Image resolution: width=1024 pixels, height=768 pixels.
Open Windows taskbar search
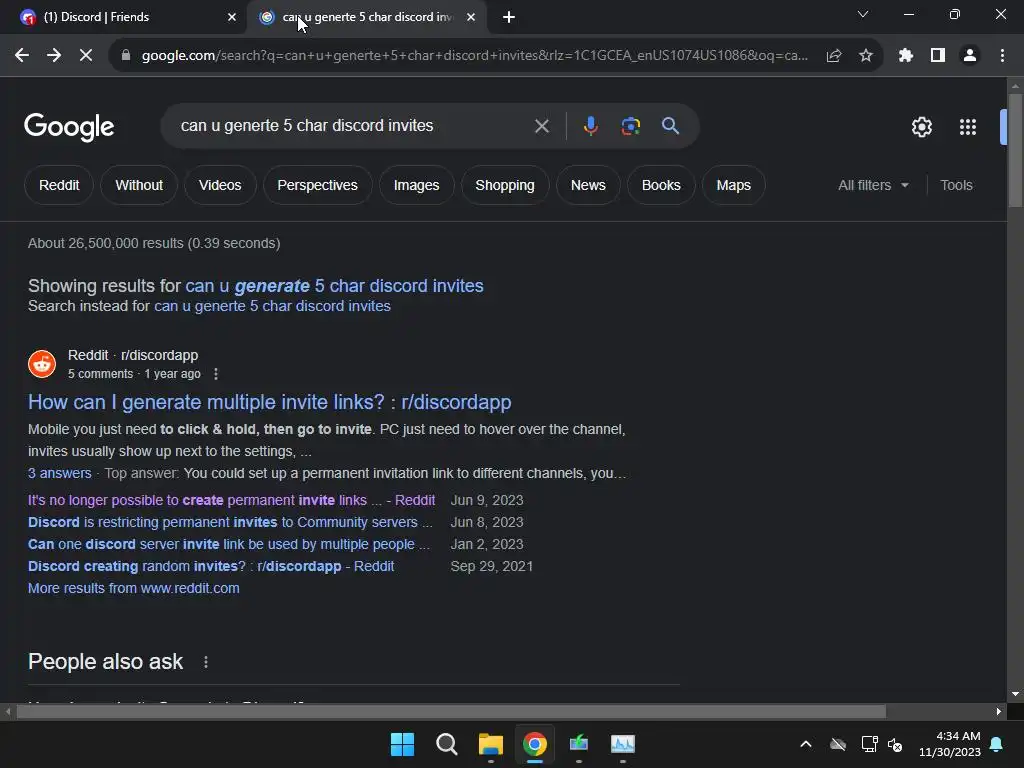[447, 744]
